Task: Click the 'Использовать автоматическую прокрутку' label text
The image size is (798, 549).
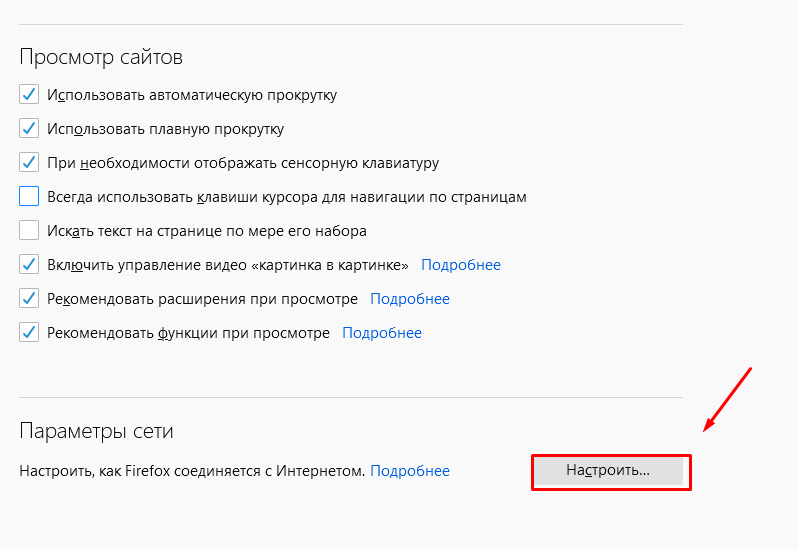Action: [x=192, y=95]
